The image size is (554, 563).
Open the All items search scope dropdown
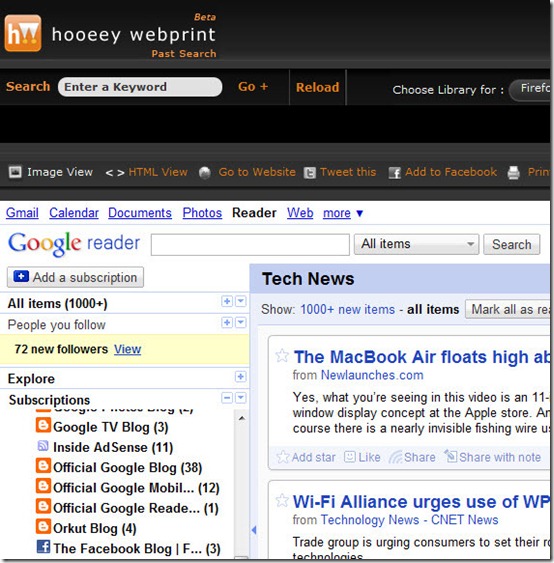click(x=416, y=244)
